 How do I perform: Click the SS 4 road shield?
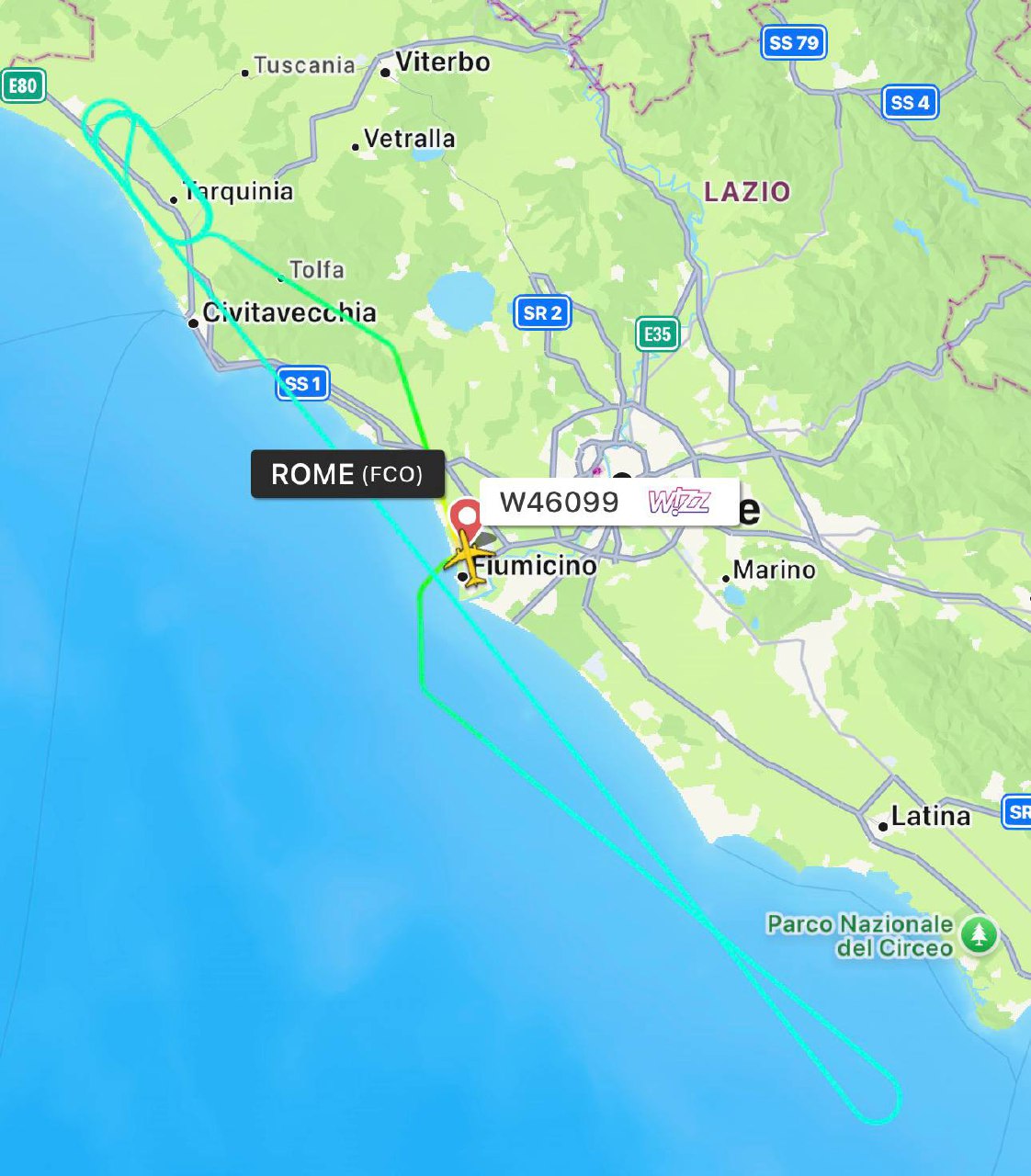point(910,102)
